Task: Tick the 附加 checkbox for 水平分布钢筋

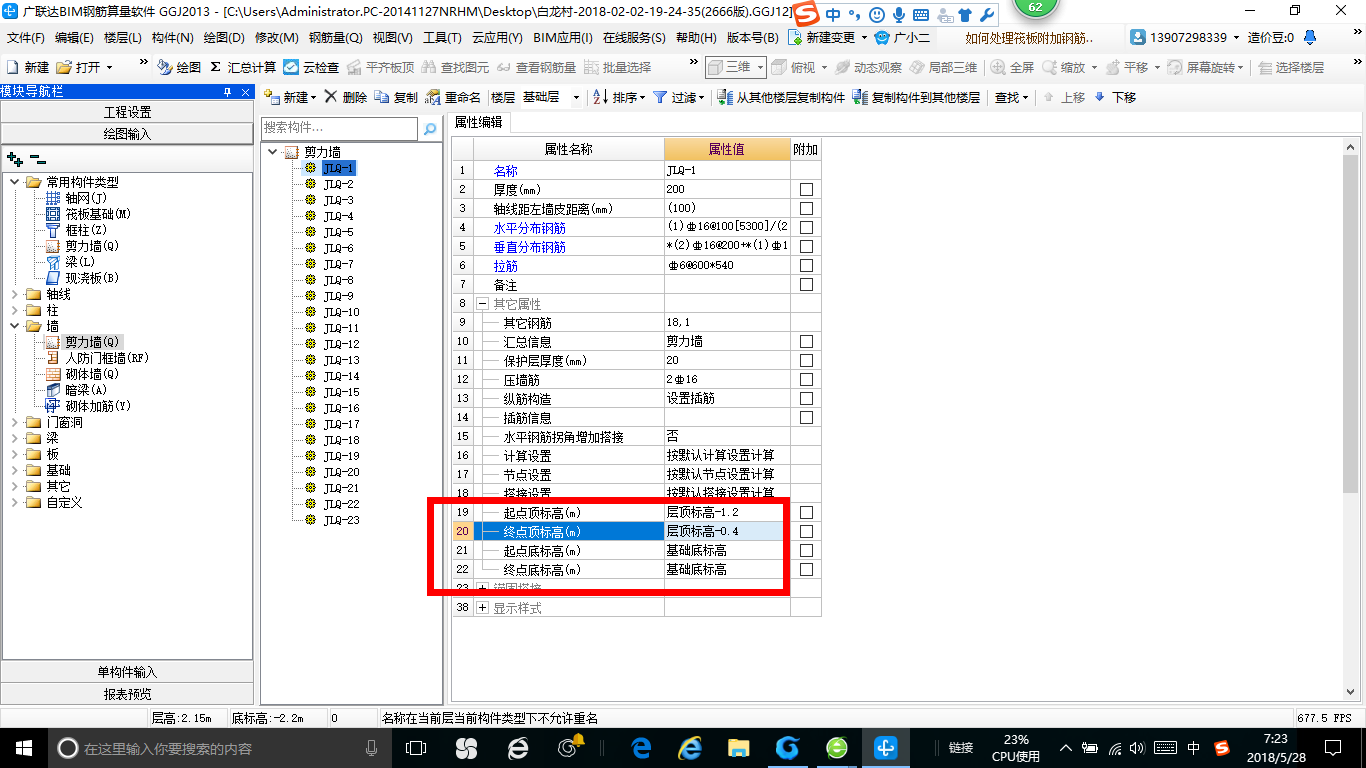Action: [806, 227]
